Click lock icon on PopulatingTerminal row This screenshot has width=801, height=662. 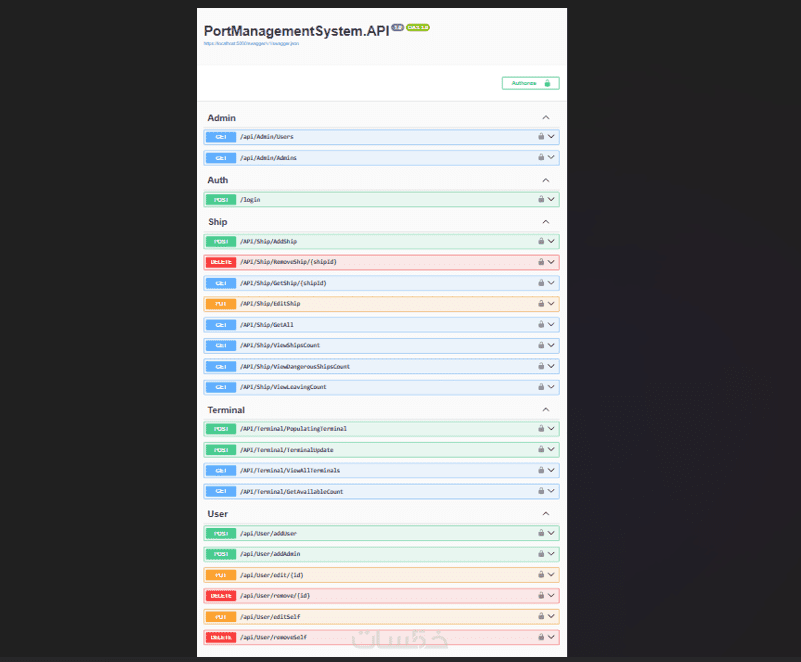click(541, 429)
